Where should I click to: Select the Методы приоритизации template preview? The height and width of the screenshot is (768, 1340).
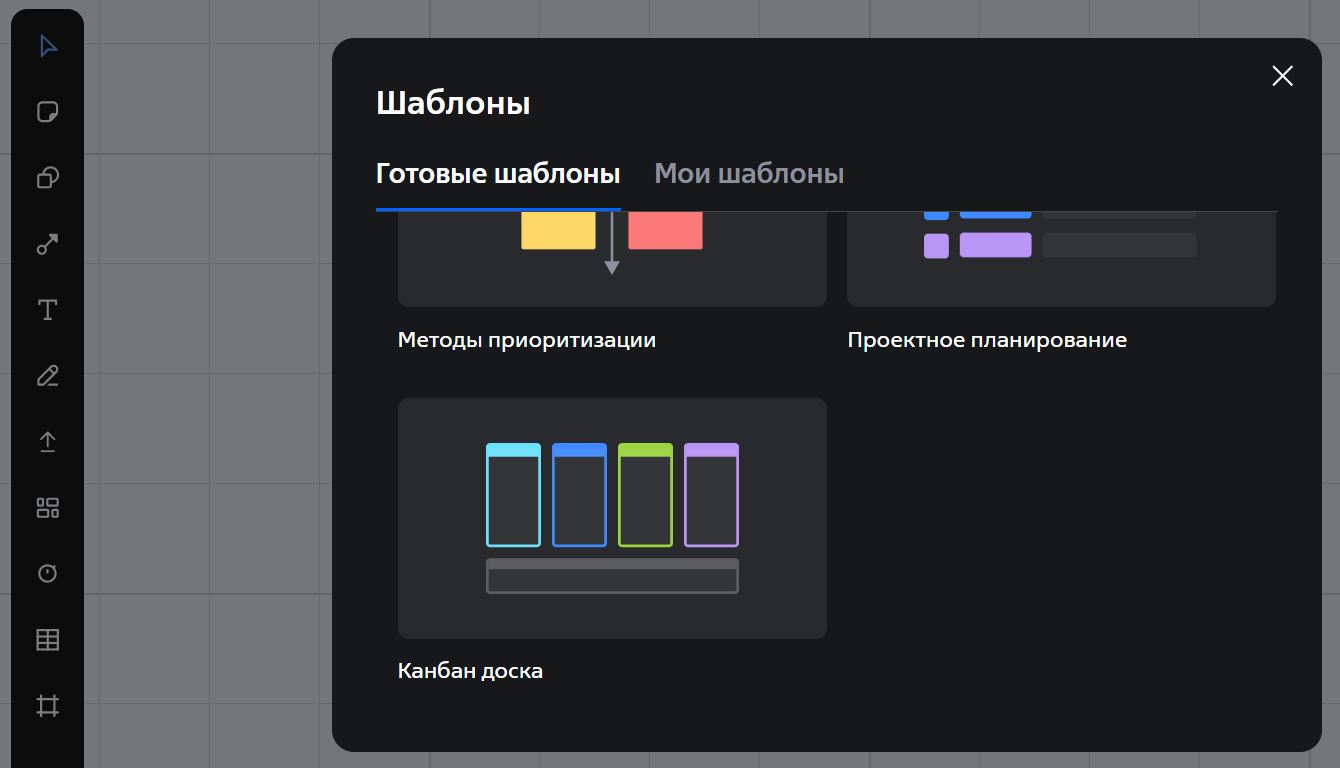click(612, 258)
